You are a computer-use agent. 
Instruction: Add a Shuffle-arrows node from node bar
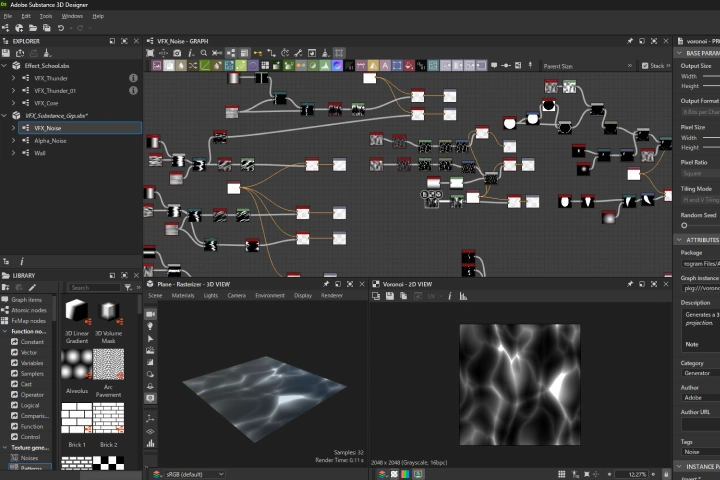pos(193,66)
